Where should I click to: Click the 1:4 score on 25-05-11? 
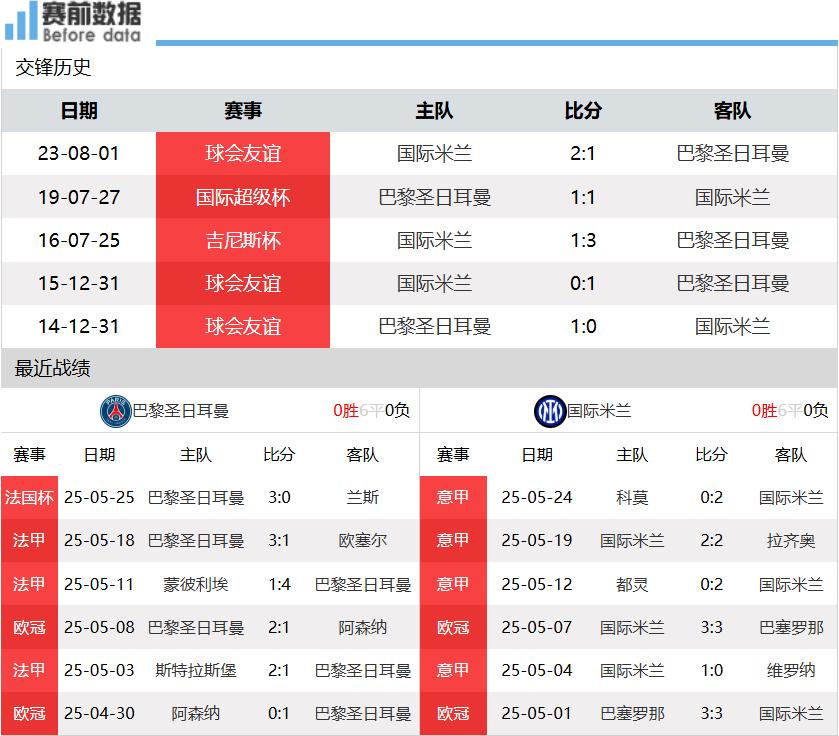[279, 584]
